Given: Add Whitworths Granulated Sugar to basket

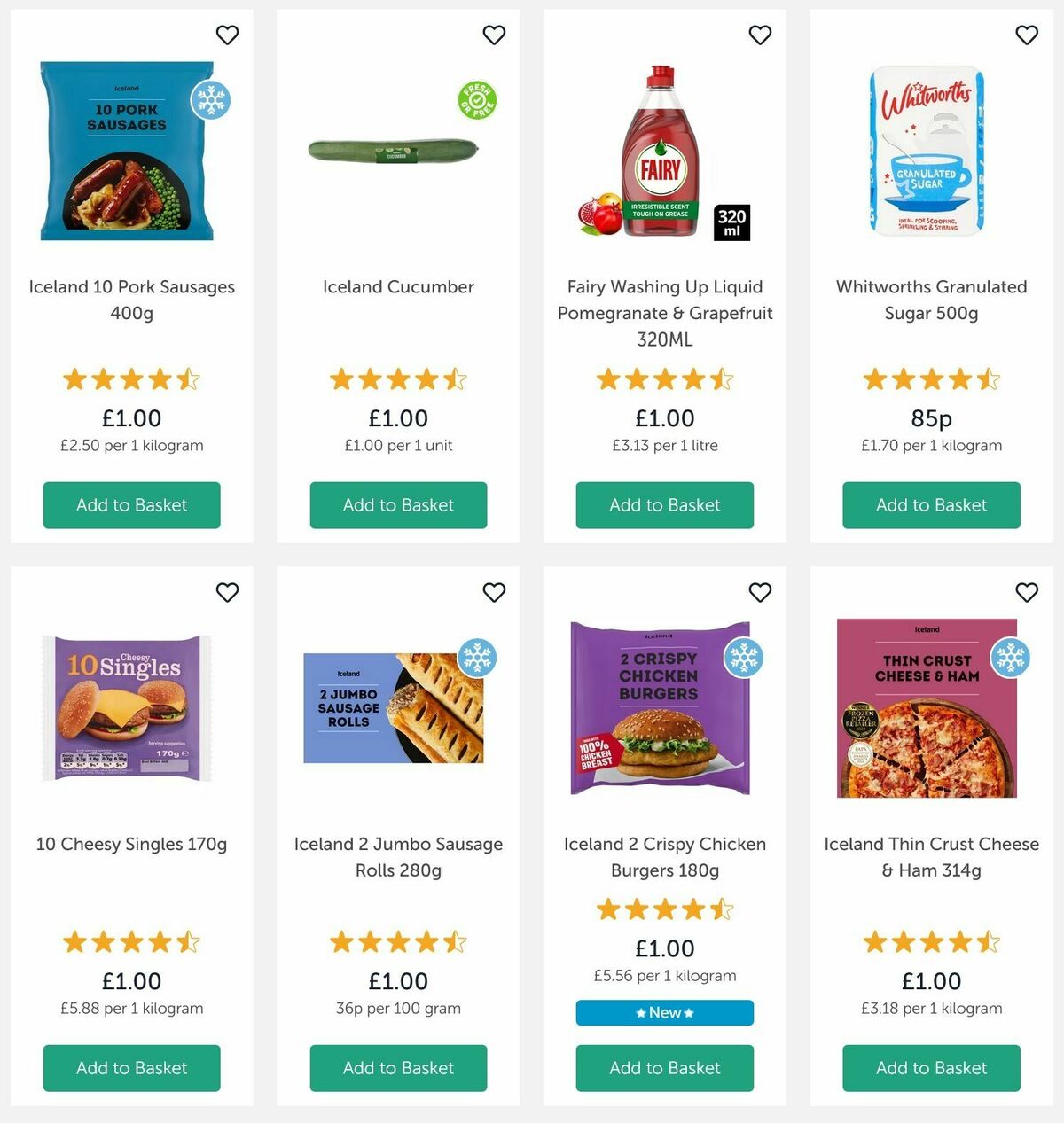Looking at the screenshot, I should [930, 505].
